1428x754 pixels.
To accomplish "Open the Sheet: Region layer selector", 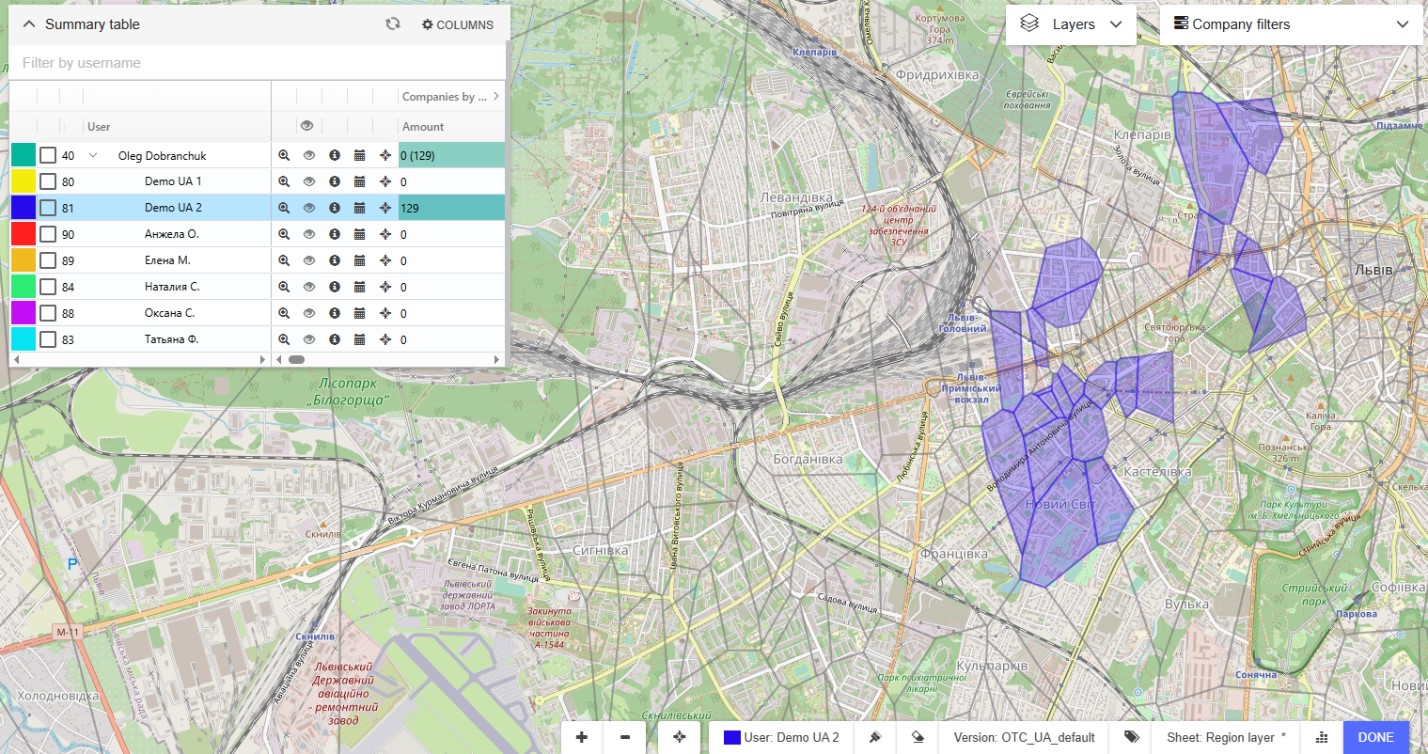I will [x=1225, y=737].
